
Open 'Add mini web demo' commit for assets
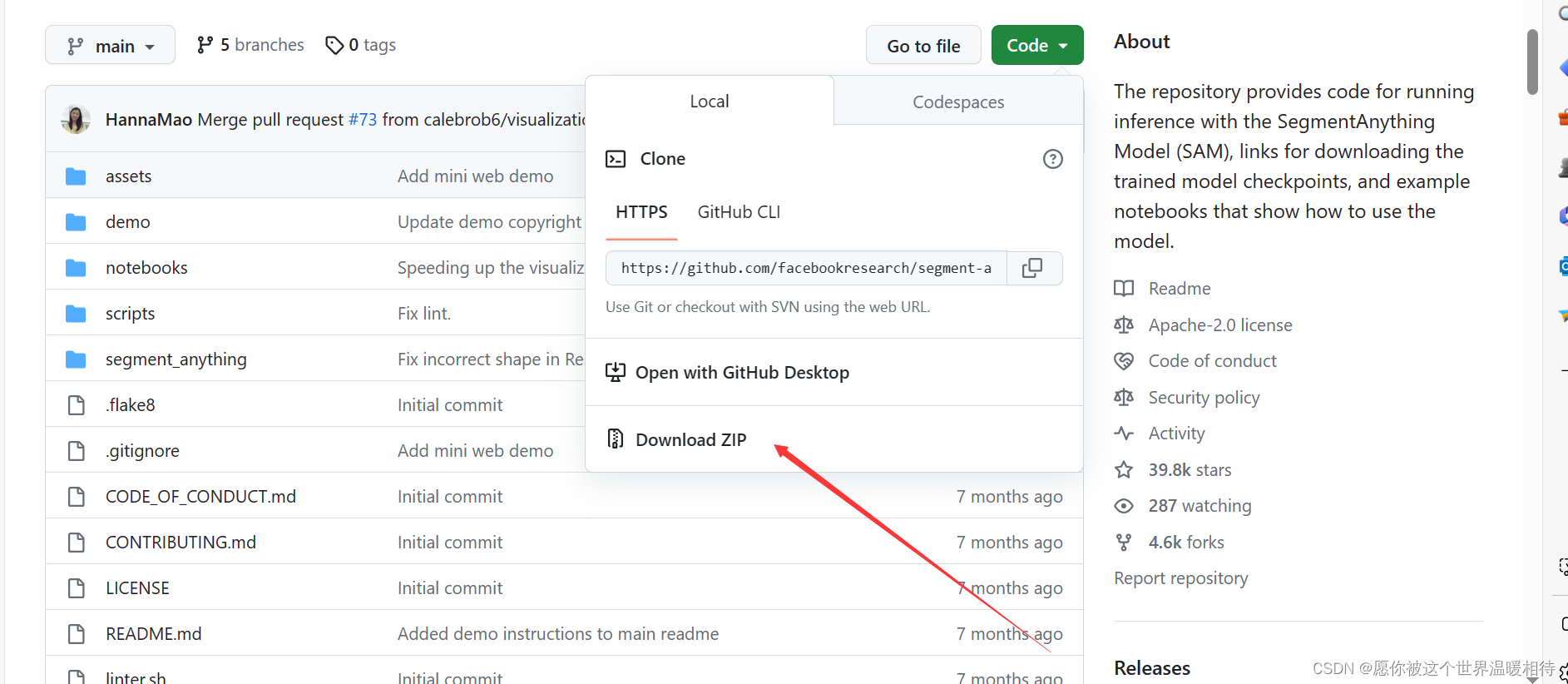(x=475, y=176)
